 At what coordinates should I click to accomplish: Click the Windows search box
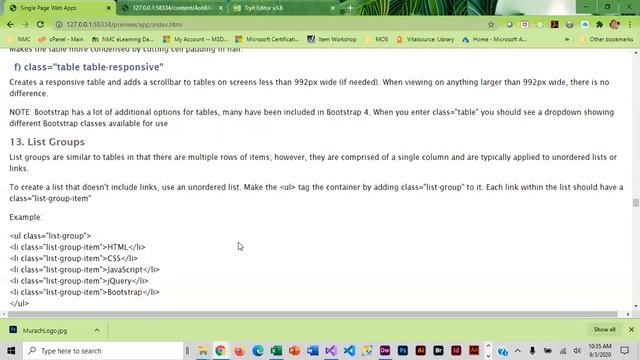[103, 351]
